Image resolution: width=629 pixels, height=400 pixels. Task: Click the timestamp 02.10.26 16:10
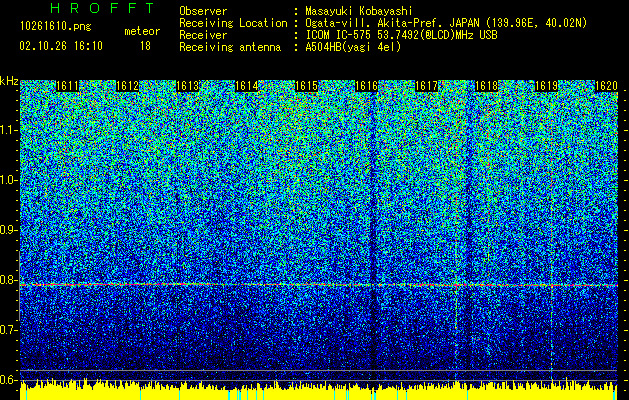(61, 46)
